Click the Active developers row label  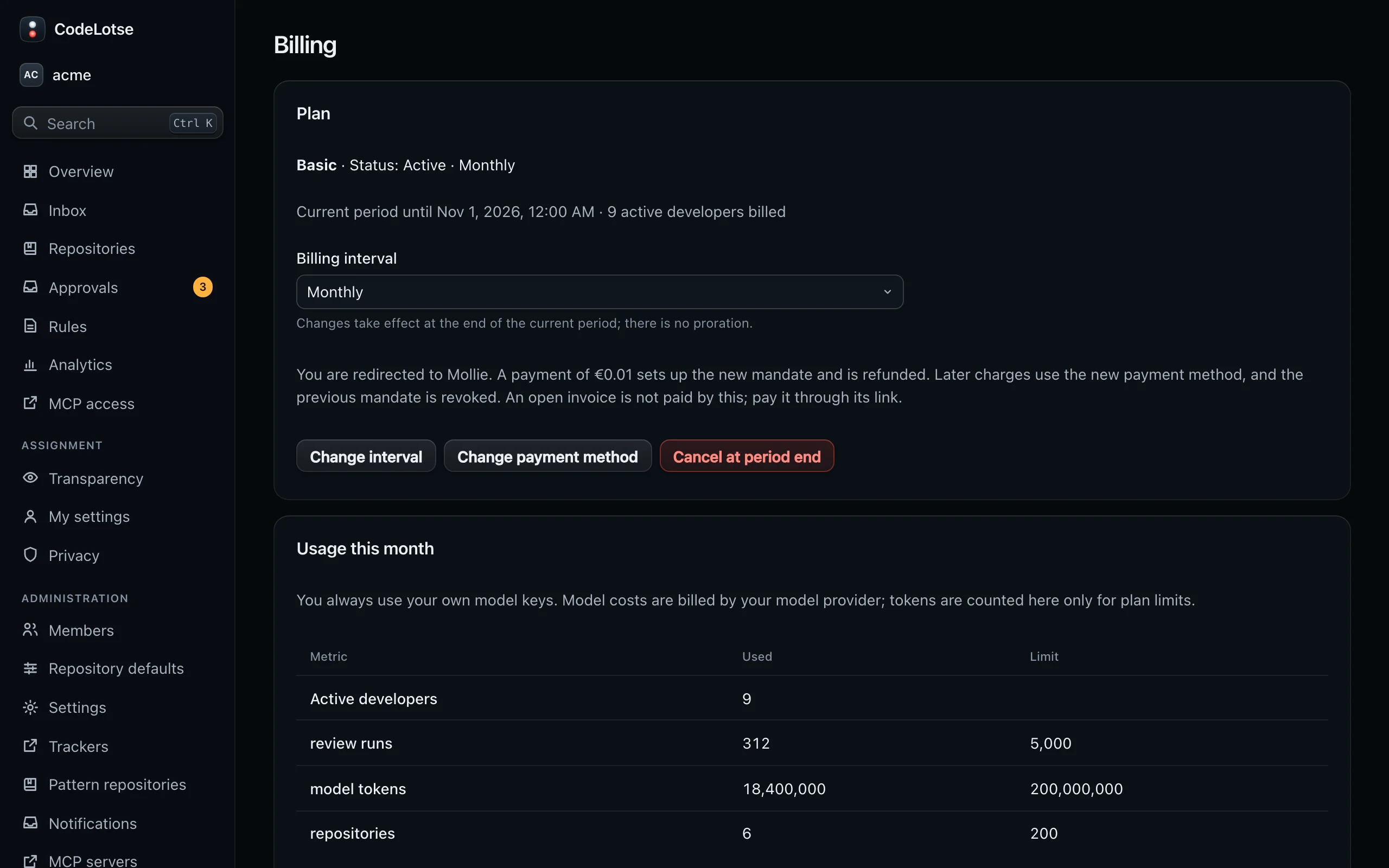pyautogui.click(x=374, y=699)
